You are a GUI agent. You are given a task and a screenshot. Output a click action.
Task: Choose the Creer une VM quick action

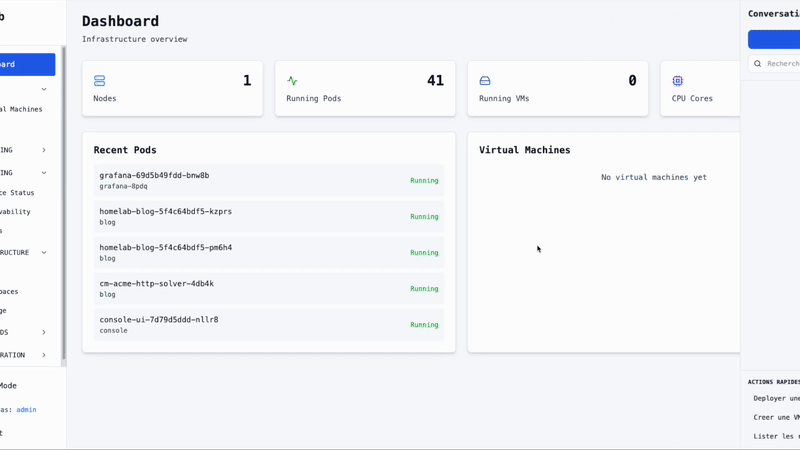[776, 417]
